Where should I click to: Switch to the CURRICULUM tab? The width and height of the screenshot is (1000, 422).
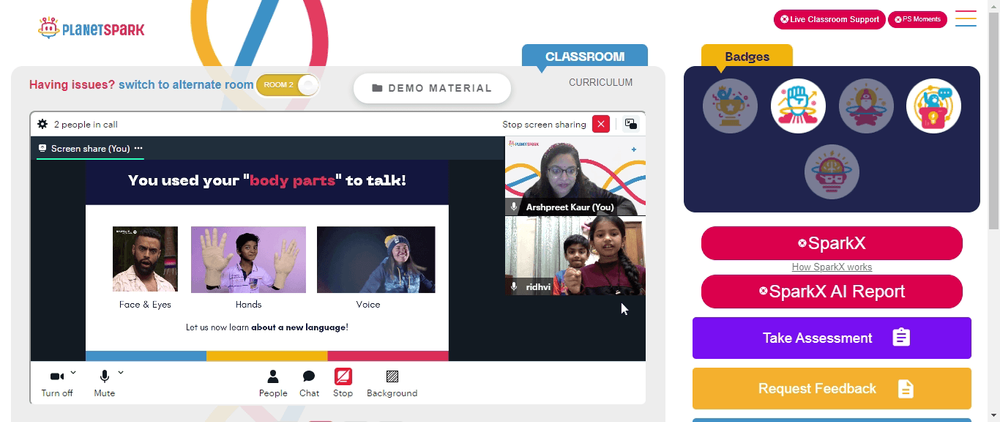pyautogui.click(x=601, y=82)
